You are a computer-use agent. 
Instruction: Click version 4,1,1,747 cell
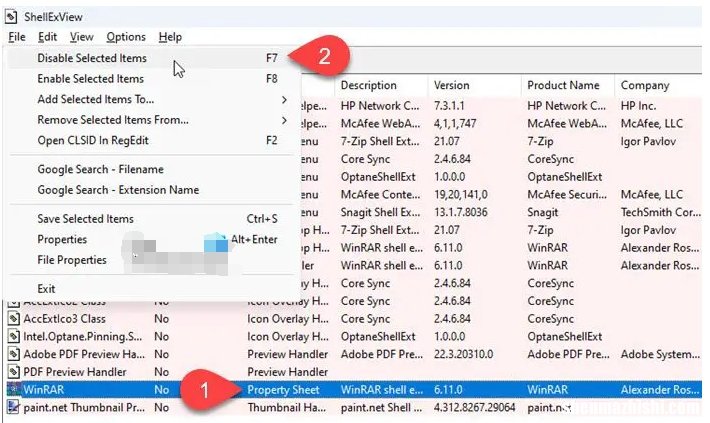455,124
